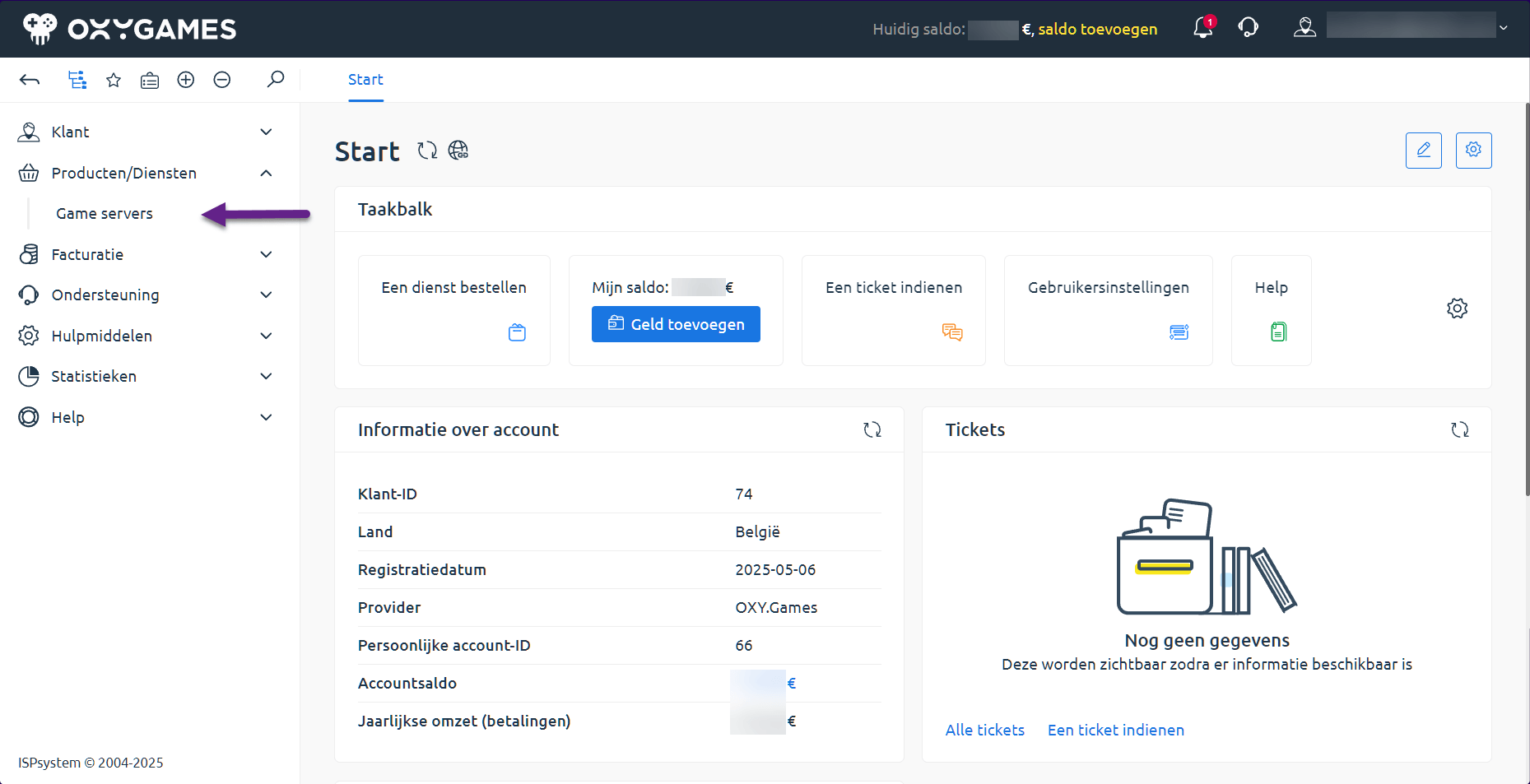Click the favorites star icon
Viewport: 1530px width, 784px height.
click(x=114, y=80)
